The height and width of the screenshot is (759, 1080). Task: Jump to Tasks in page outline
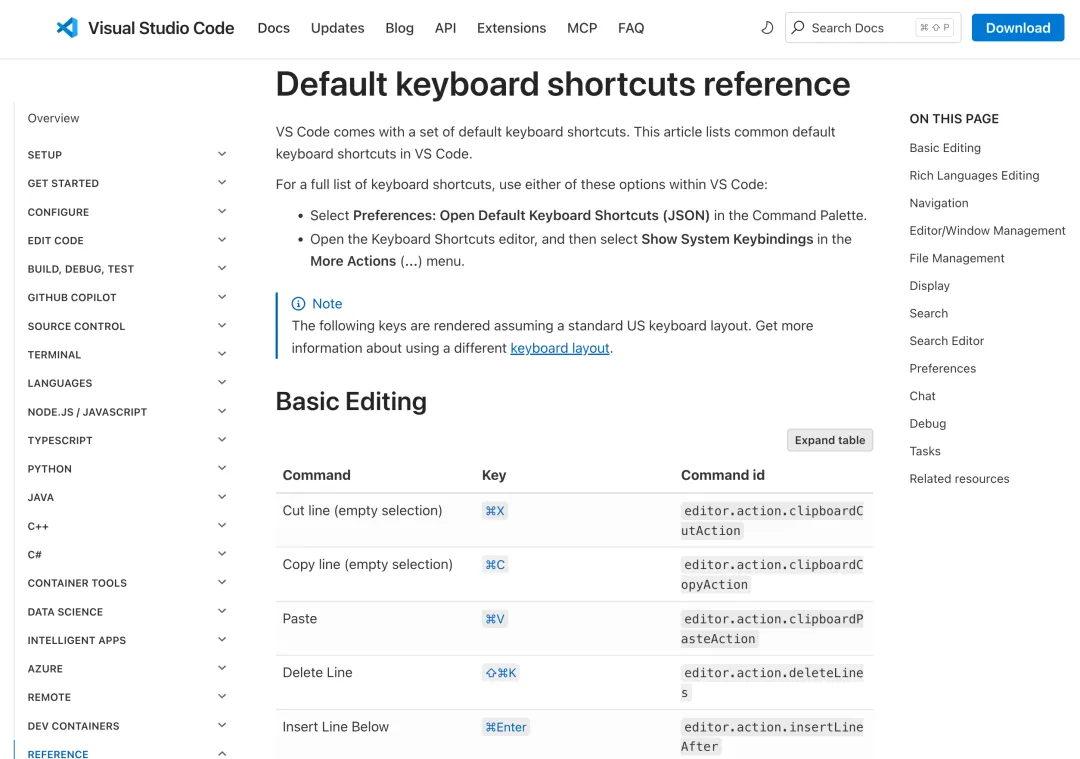(x=924, y=451)
